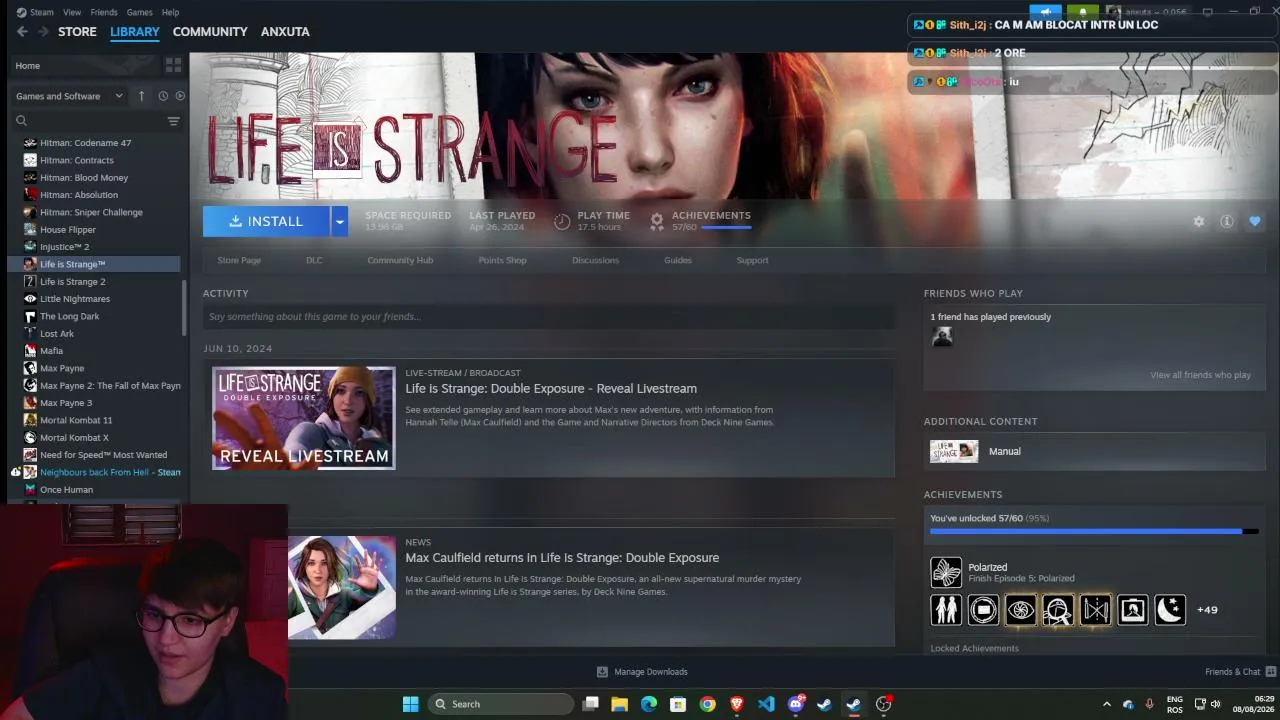
Task: Open the Reveal Livestream thumbnail
Action: (x=304, y=418)
